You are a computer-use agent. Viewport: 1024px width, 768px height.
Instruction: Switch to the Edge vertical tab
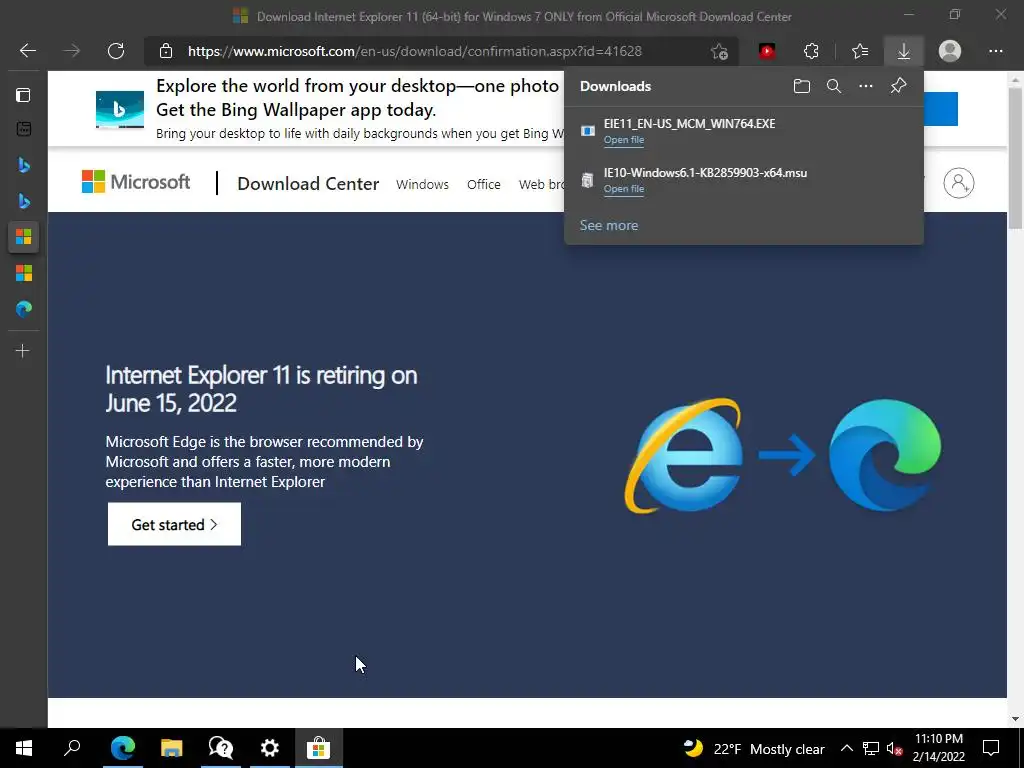24,309
